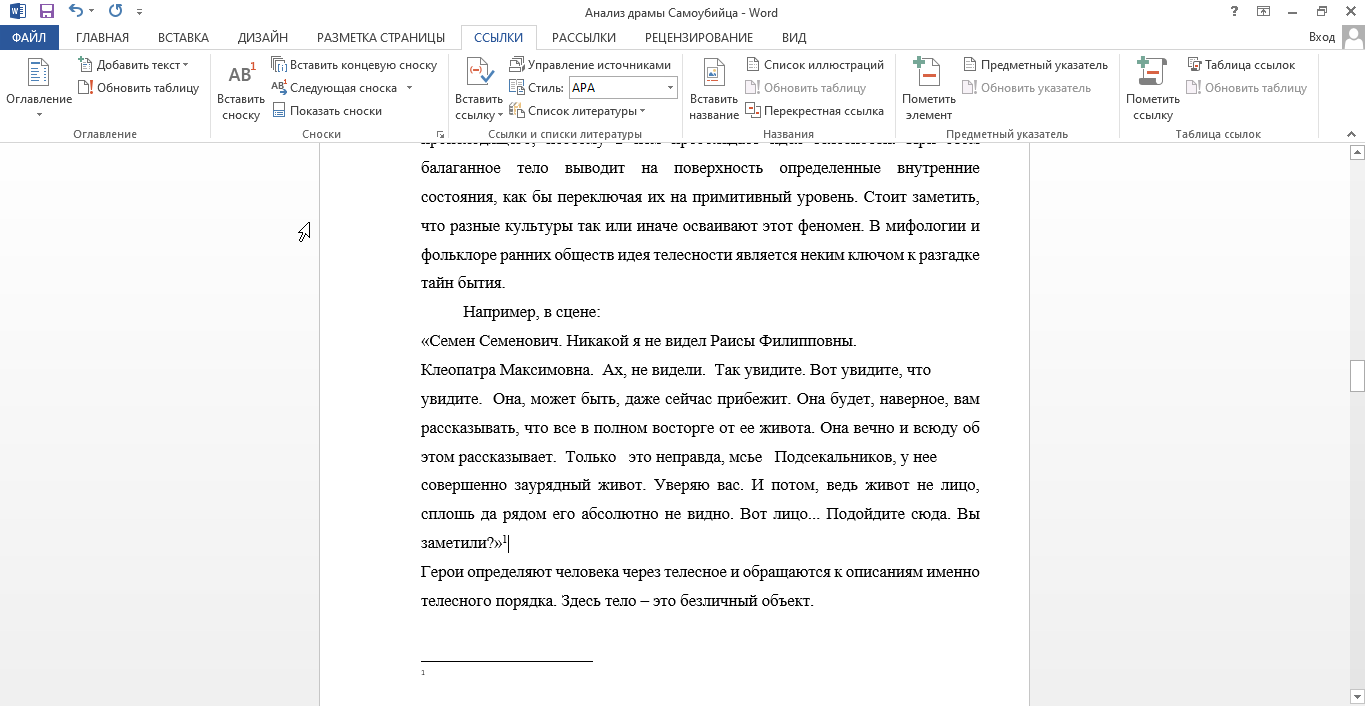
Task: Undo the last action in the toolbar
Action: pyautogui.click(x=76, y=12)
